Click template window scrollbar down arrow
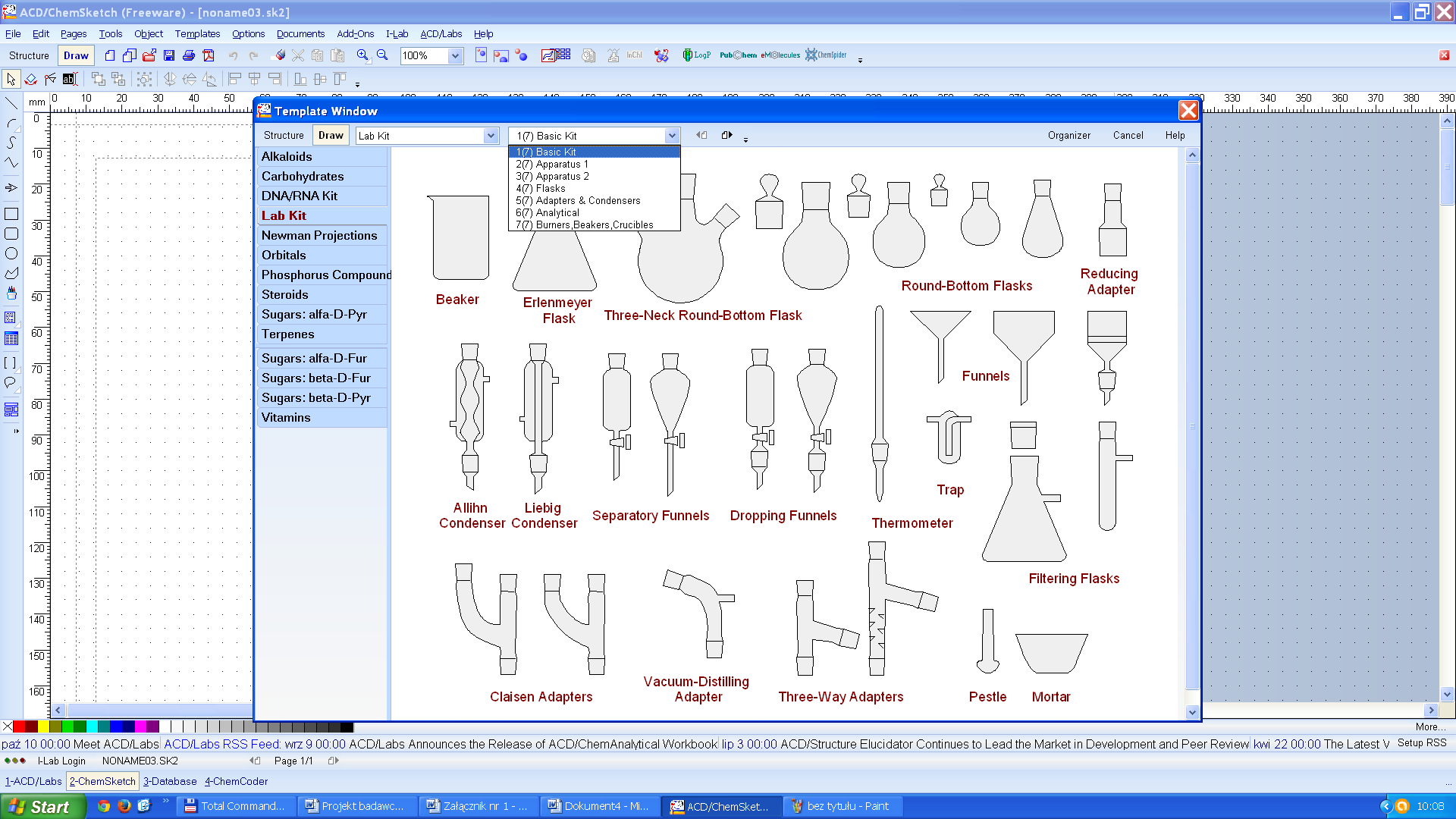The height and width of the screenshot is (819, 1456). (x=1192, y=712)
